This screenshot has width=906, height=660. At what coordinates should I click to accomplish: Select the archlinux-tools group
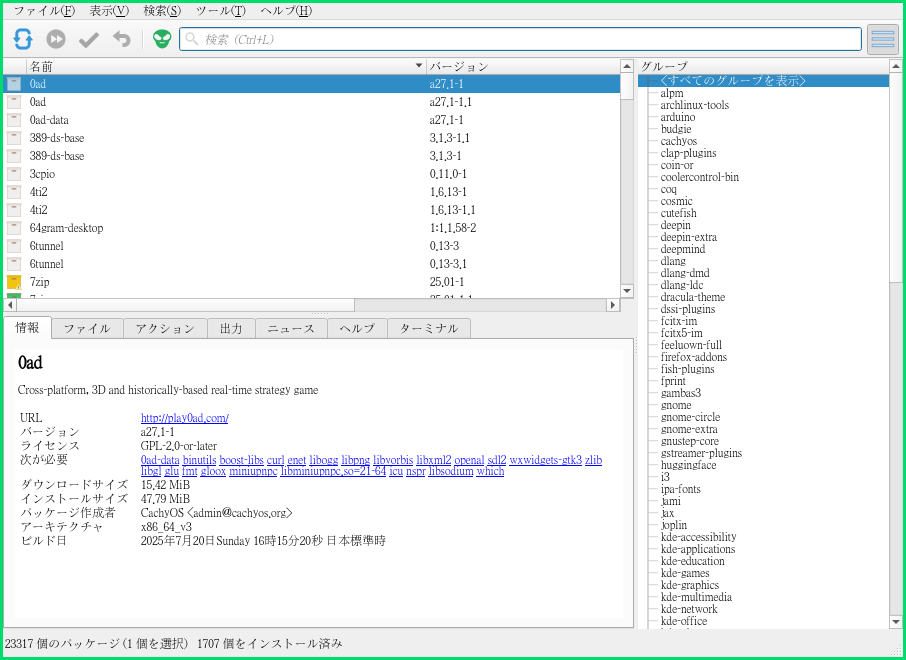pyautogui.click(x=695, y=105)
